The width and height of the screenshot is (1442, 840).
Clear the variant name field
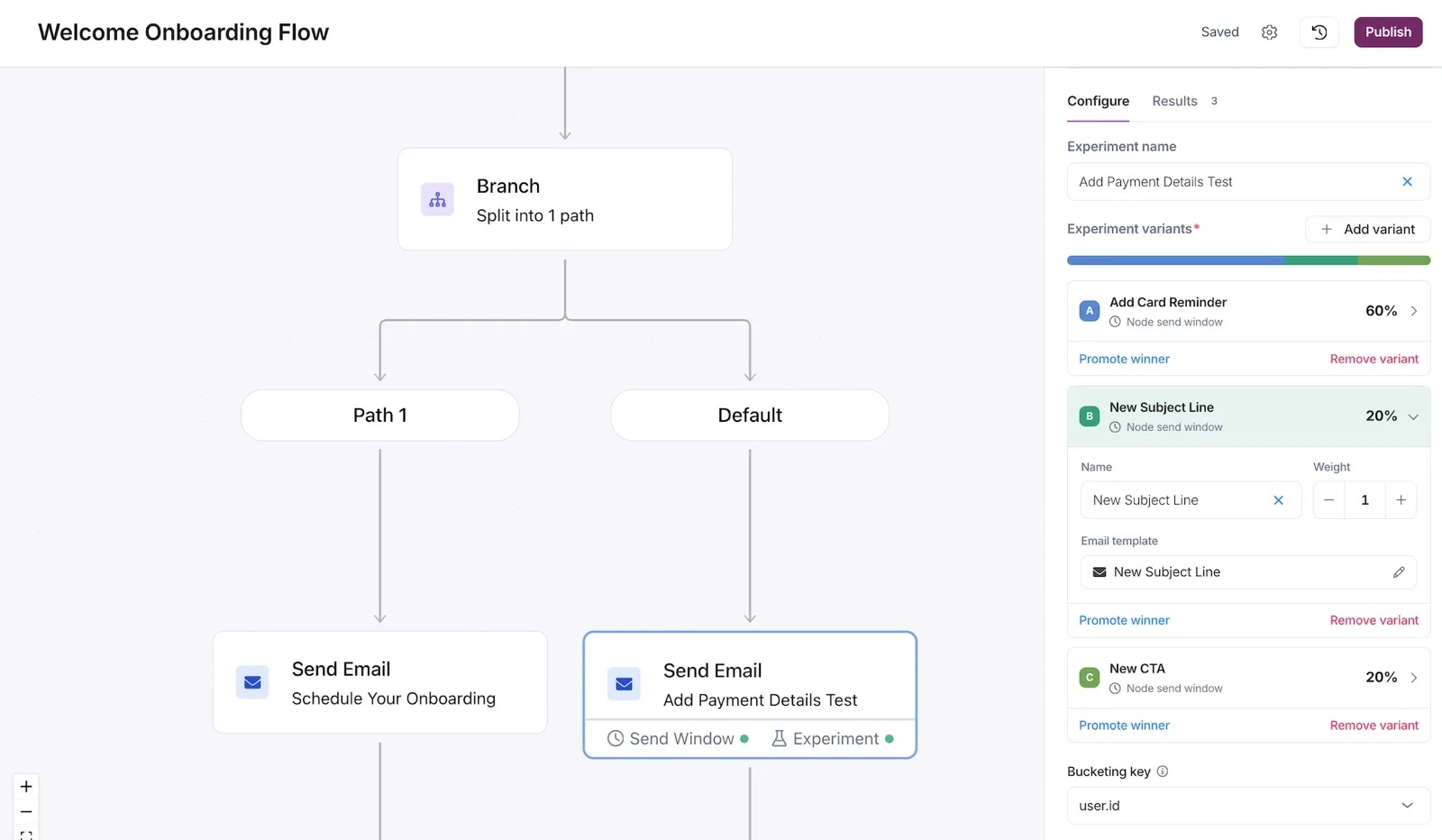pos(1278,500)
